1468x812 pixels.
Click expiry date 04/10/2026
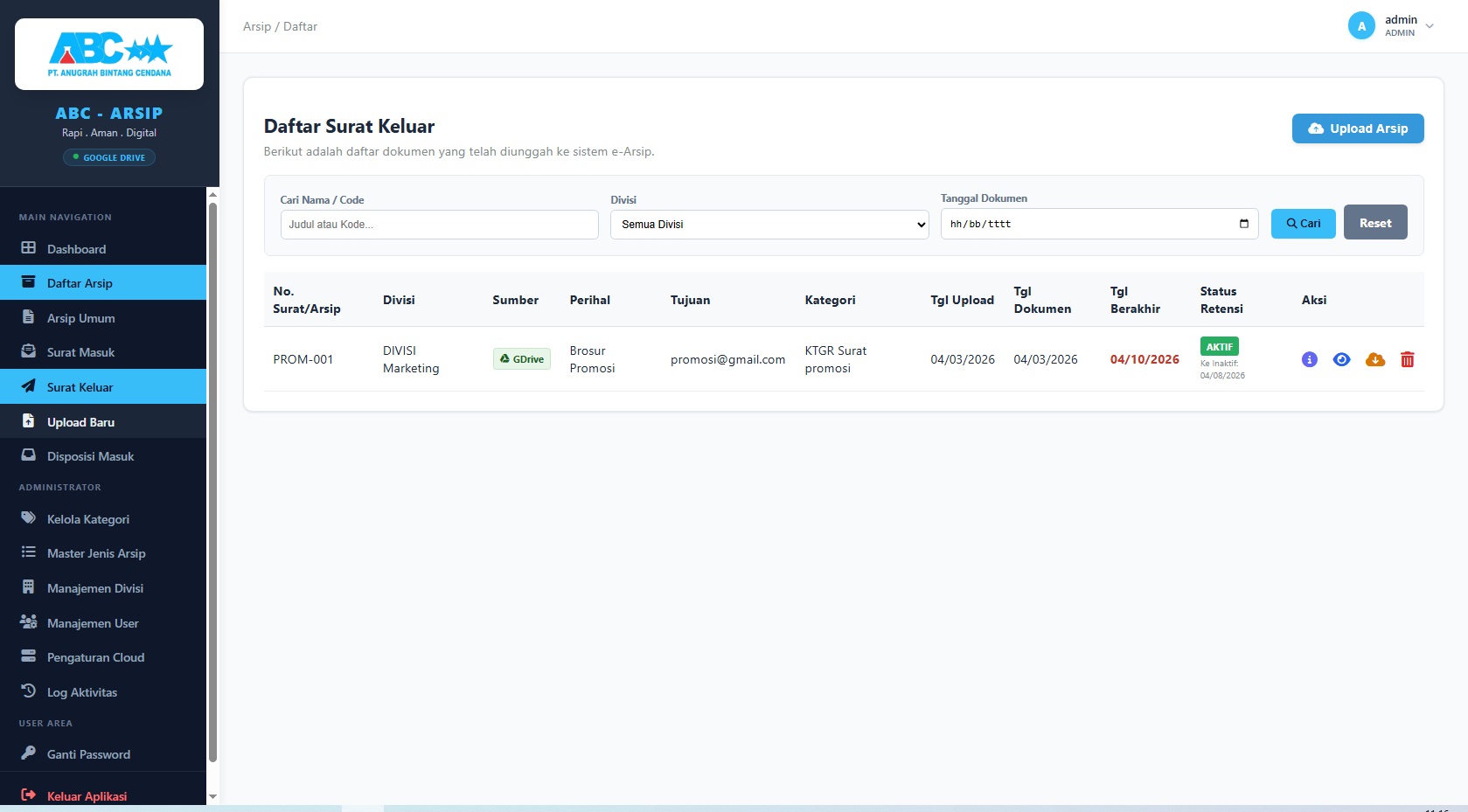(x=1144, y=359)
